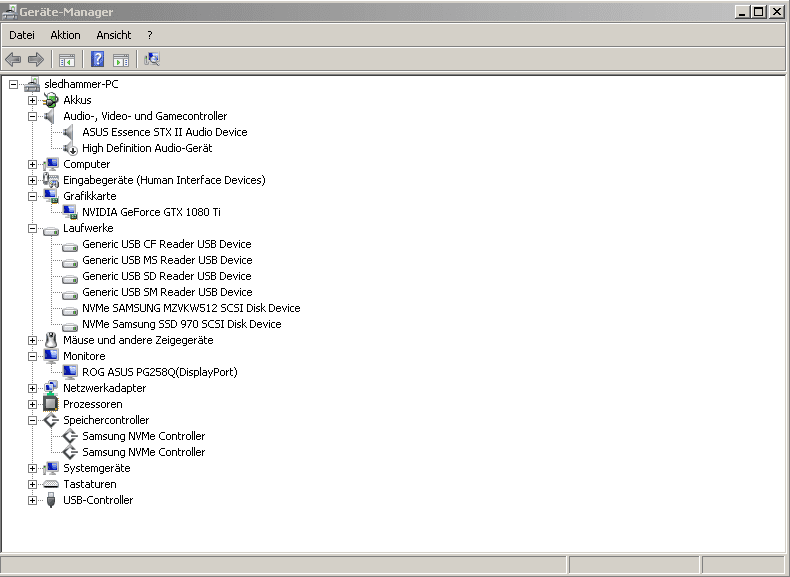This screenshot has height=577, width=790.
Task: Click the Forward arrow toolbar icon
Action: pyautogui.click(x=36, y=59)
